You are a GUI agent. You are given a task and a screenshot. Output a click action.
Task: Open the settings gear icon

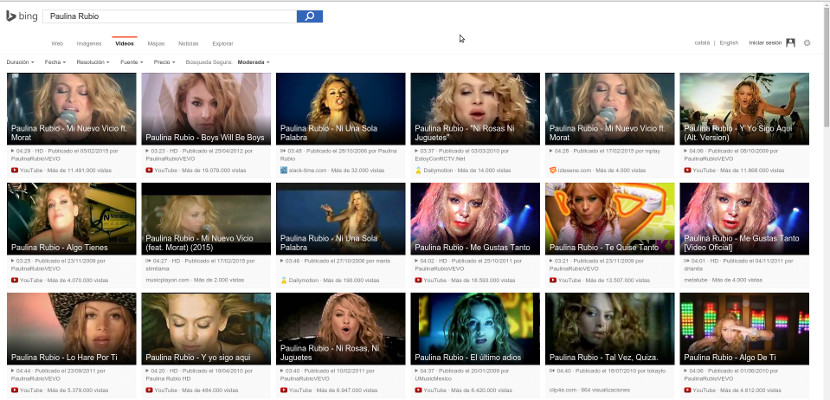807,43
